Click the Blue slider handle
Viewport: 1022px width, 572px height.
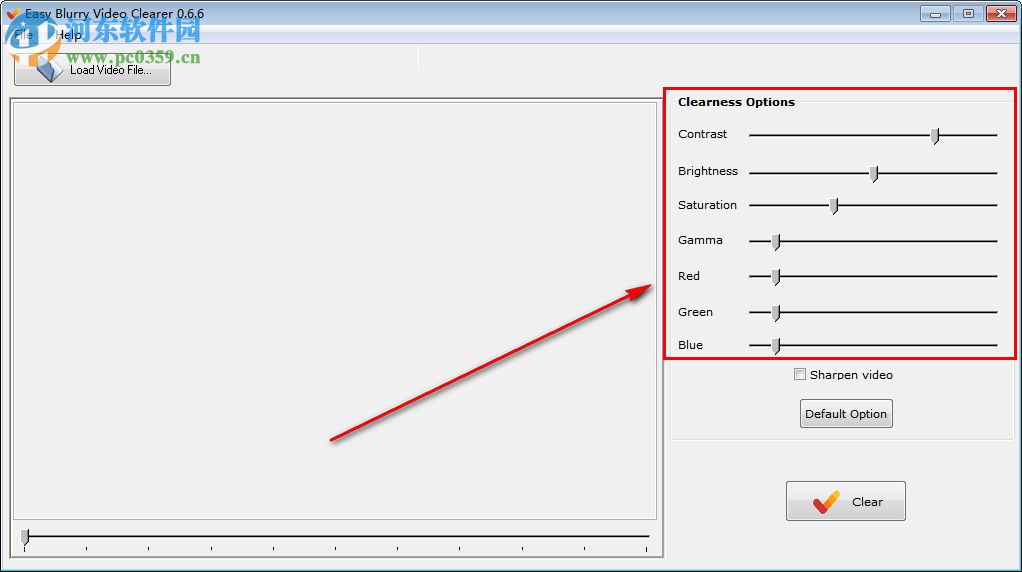pyautogui.click(x=776, y=345)
